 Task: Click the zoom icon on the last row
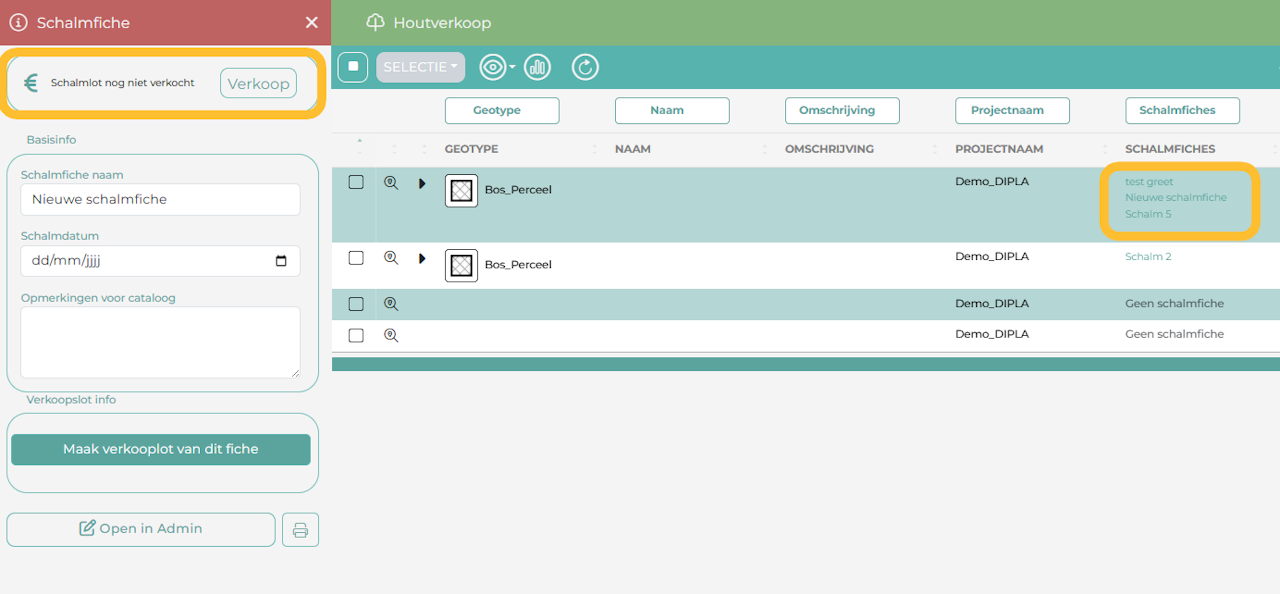(391, 335)
